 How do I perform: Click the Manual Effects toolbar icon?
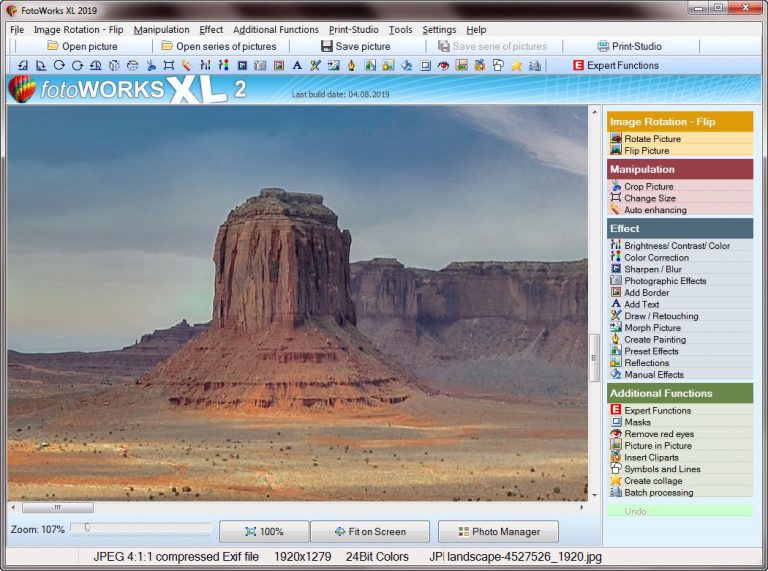(407, 65)
